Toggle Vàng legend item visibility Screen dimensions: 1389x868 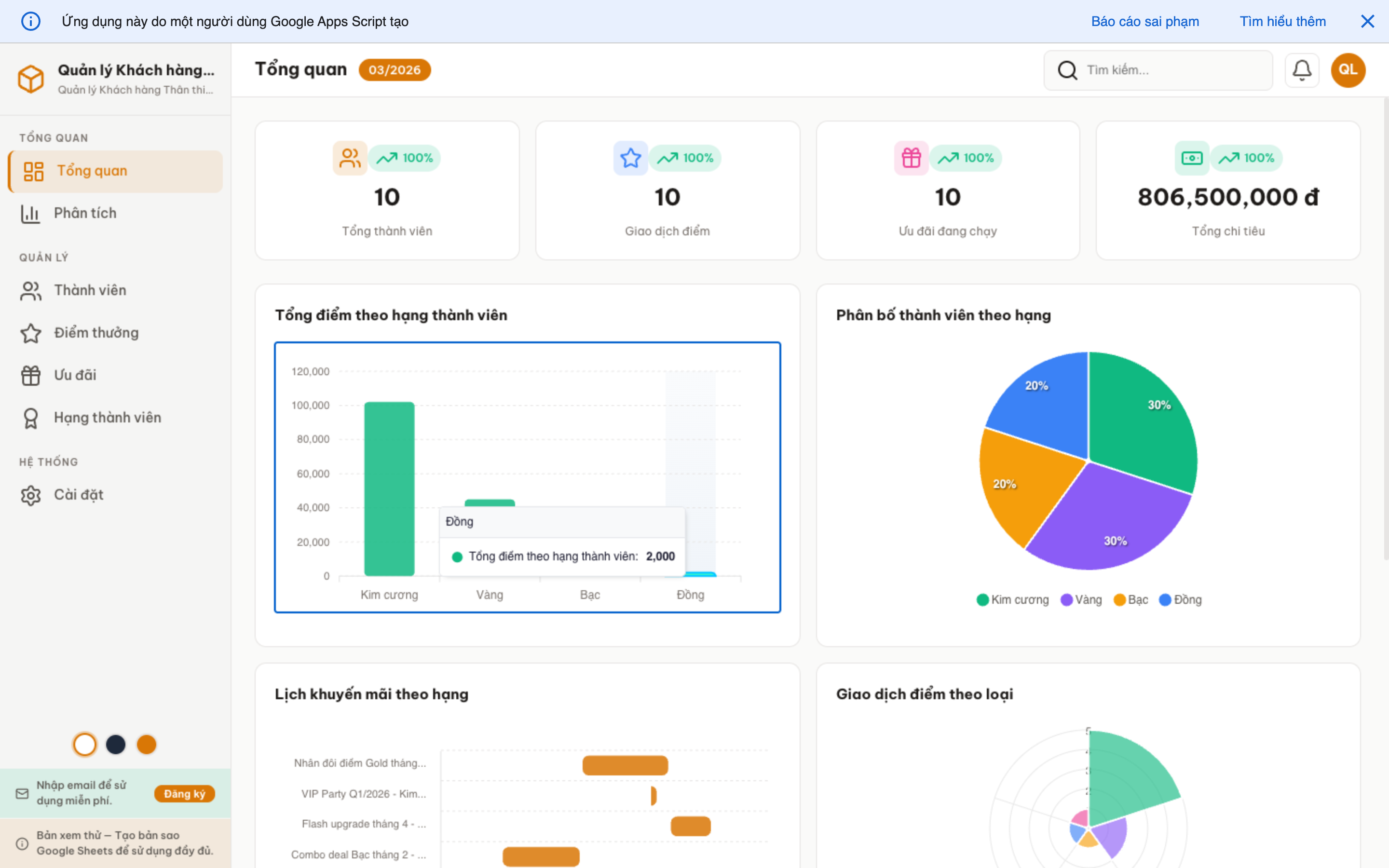[x=1081, y=599]
